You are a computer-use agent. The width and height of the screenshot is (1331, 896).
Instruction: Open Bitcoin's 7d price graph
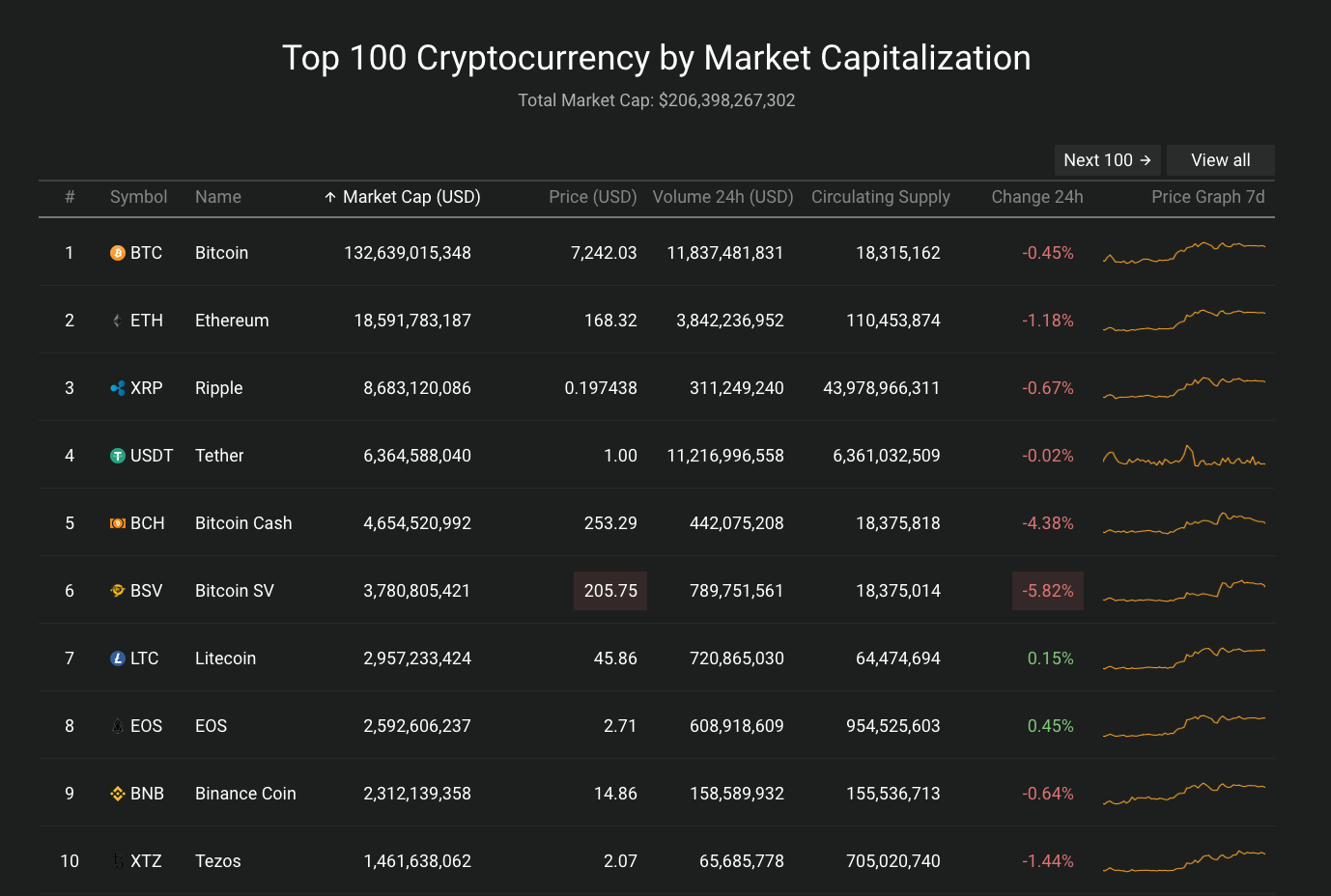[x=1184, y=253]
